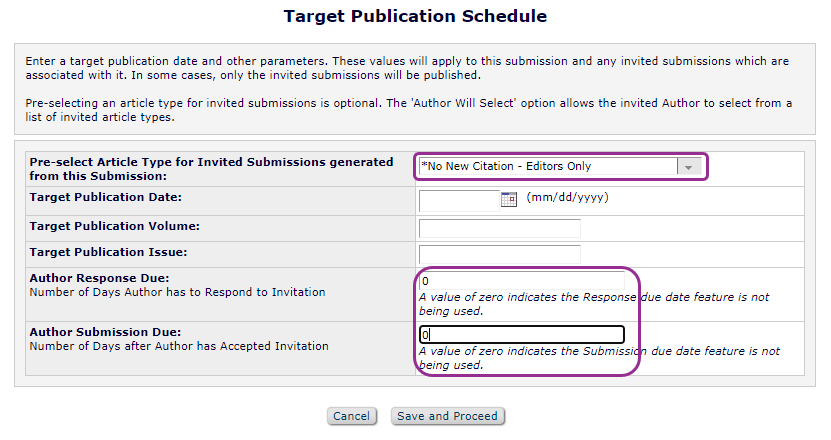Click Save and Proceed
831x440 pixels.
click(x=448, y=416)
